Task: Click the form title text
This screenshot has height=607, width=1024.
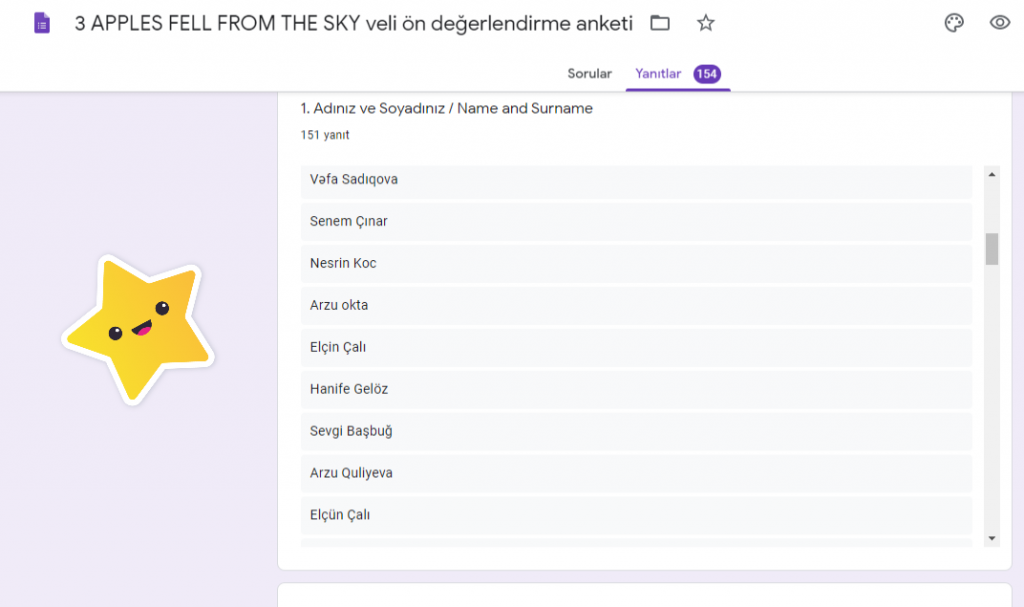Action: 353,23
